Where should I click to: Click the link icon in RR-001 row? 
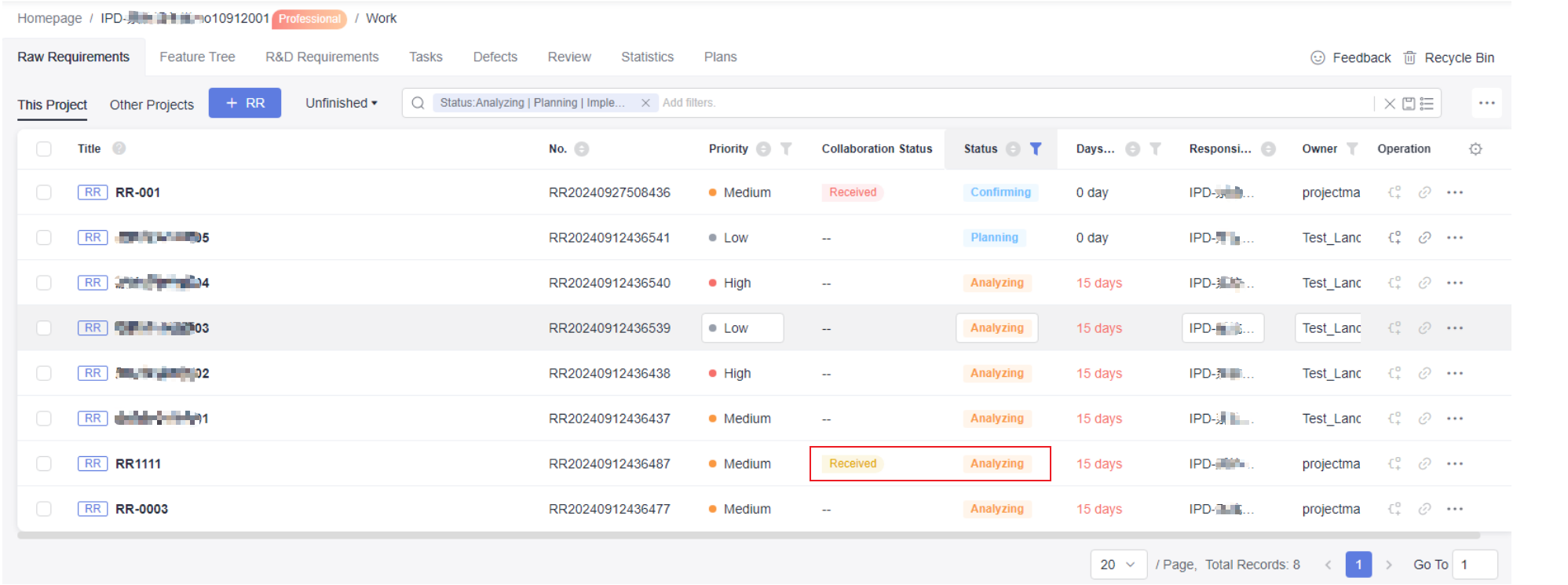pos(1424,193)
